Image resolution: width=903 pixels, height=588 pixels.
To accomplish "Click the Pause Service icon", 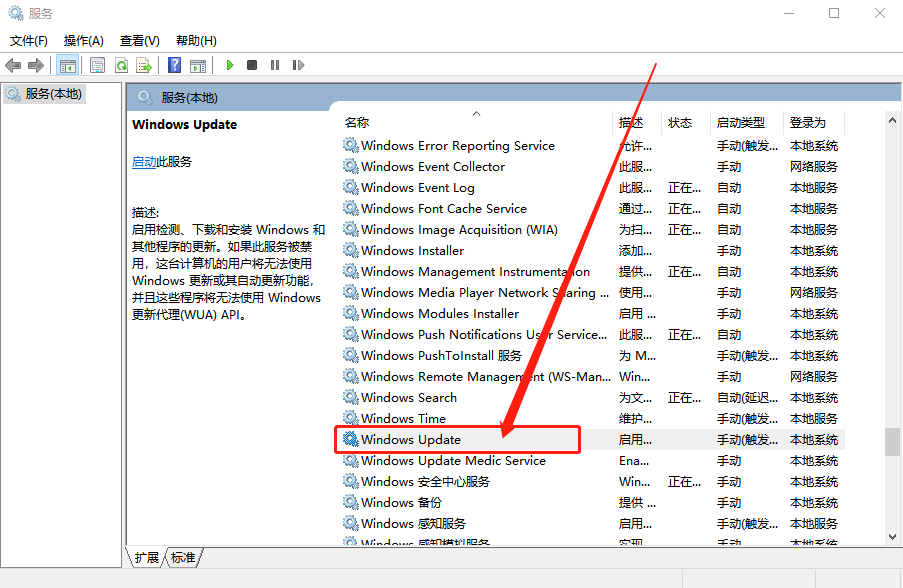I will tap(275, 64).
